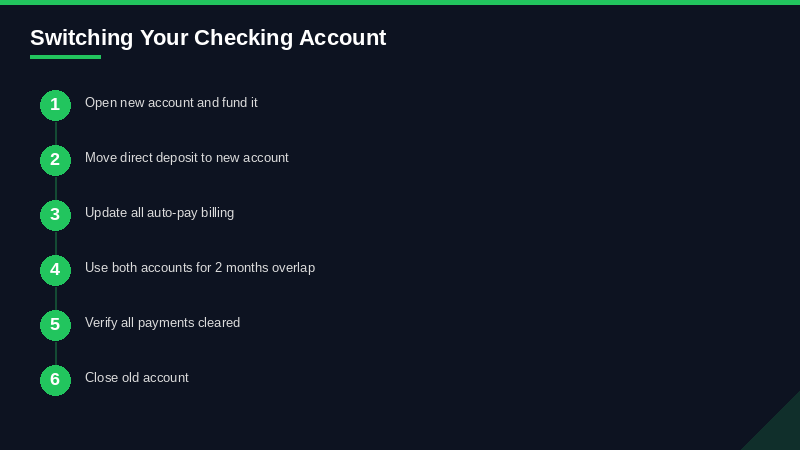Select connector line between steps 1 and 2

(x=56, y=133)
